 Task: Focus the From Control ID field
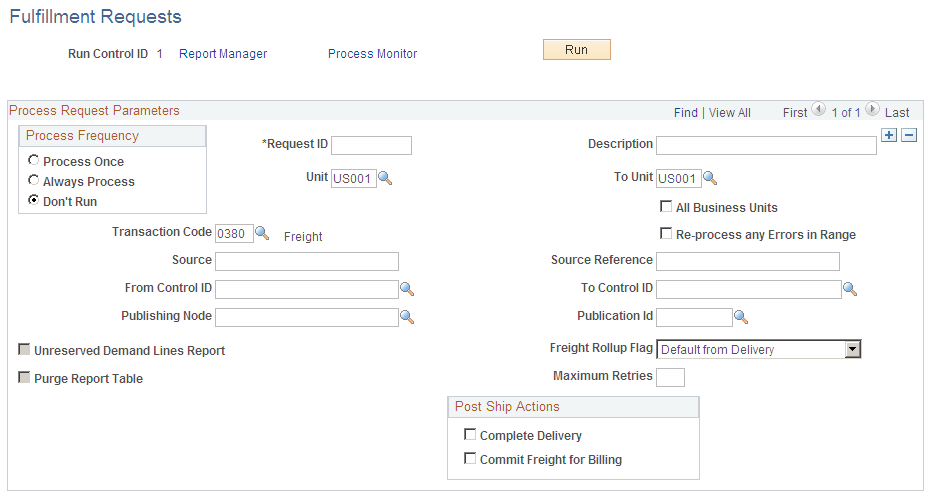(307, 290)
